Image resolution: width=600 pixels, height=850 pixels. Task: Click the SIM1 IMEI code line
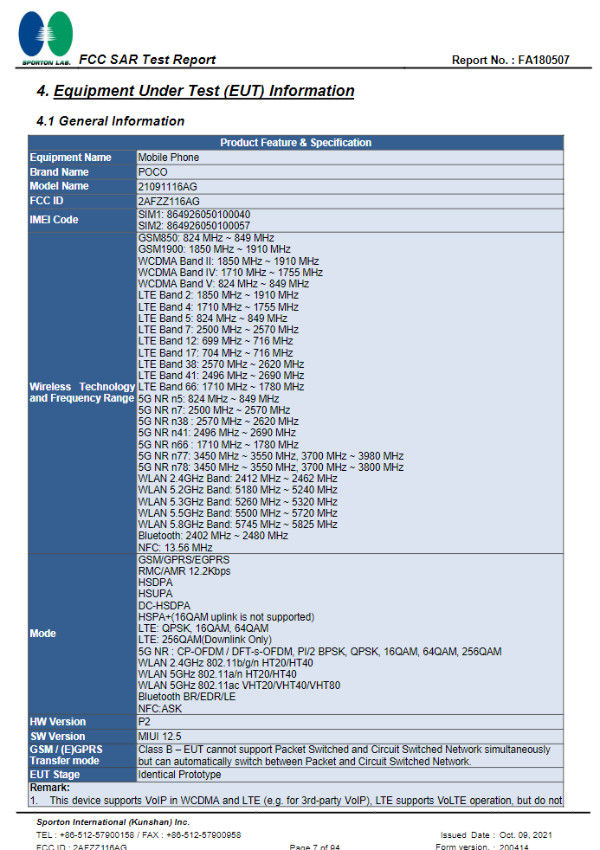click(x=194, y=215)
